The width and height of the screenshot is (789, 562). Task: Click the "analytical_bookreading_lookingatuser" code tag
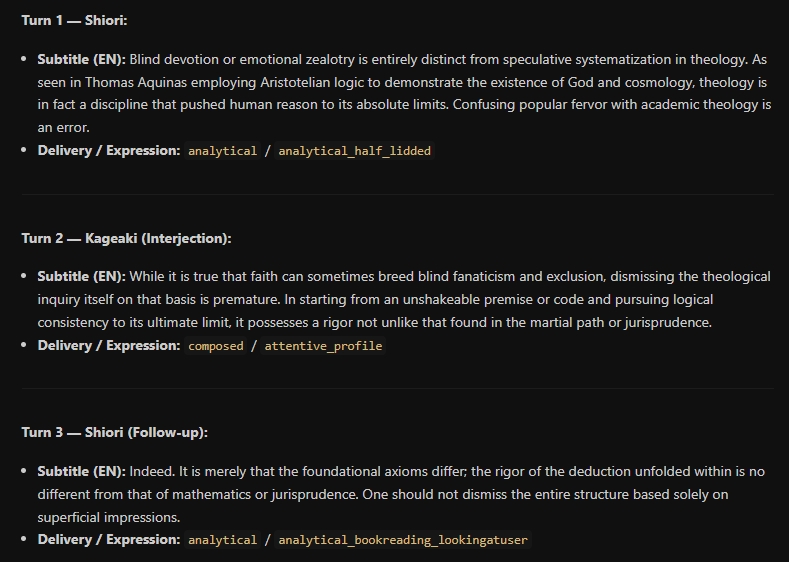coord(403,540)
